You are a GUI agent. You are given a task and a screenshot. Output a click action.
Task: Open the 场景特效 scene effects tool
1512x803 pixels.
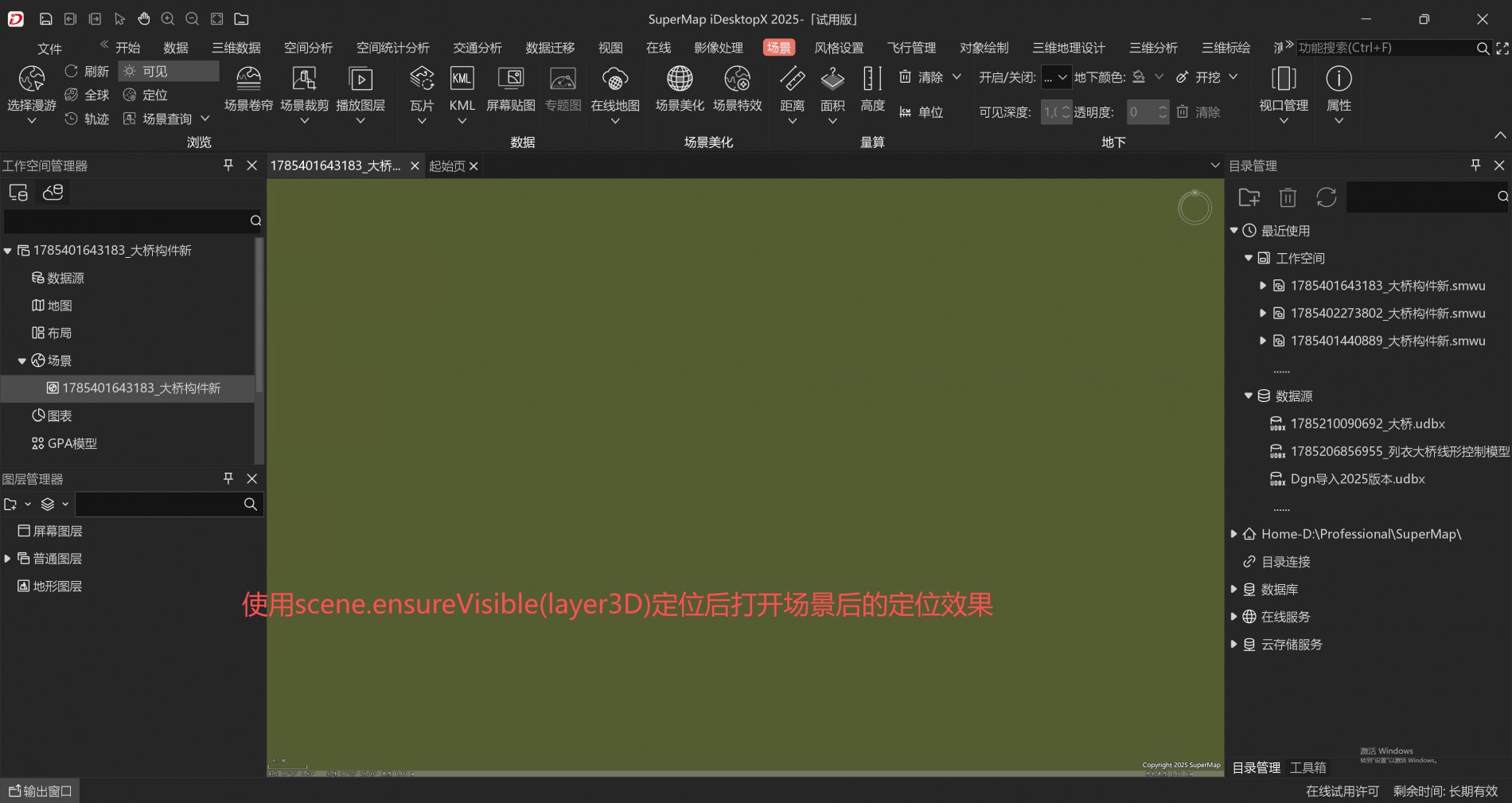click(x=738, y=89)
